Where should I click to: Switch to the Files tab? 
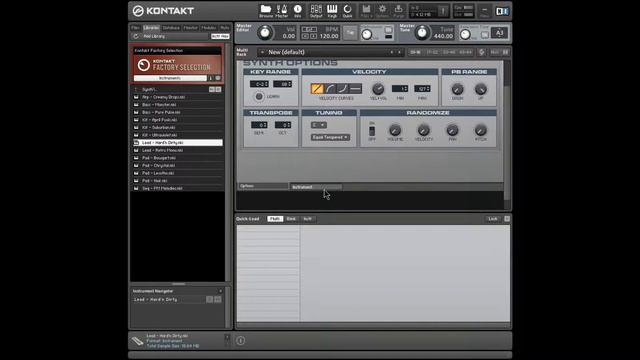click(136, 28)
